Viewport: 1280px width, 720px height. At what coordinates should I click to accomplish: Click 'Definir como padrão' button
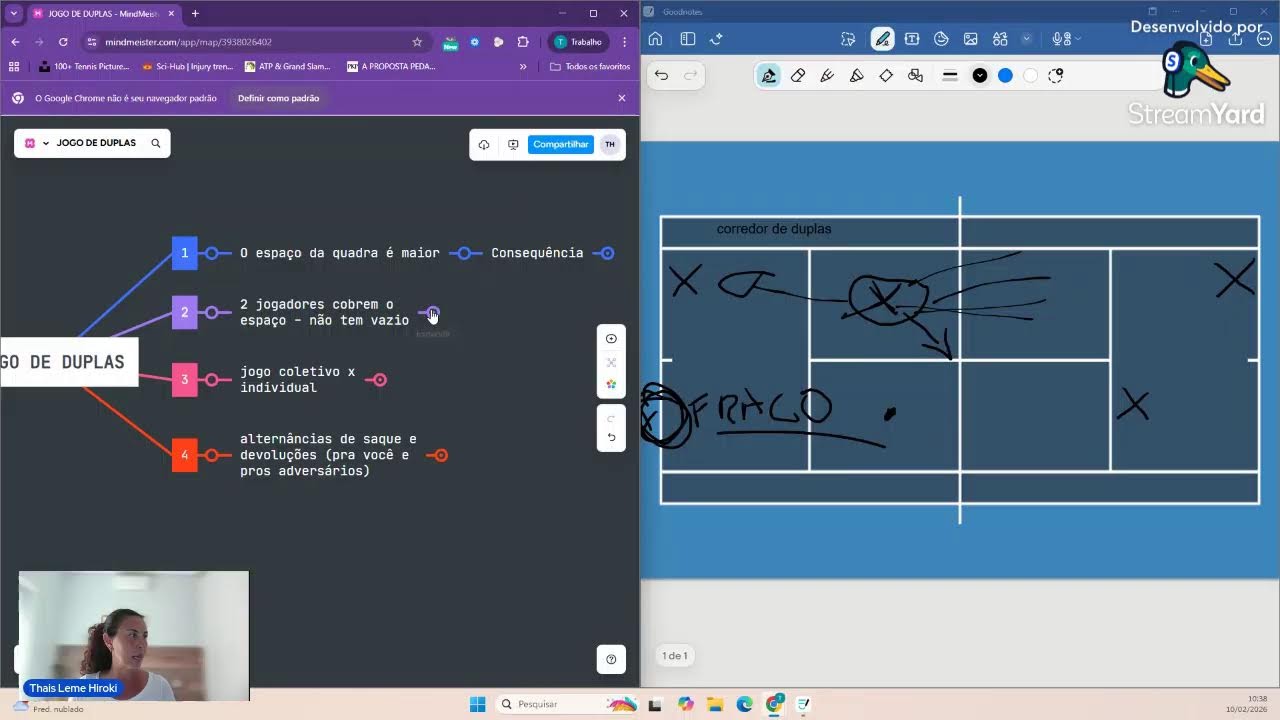279,98
